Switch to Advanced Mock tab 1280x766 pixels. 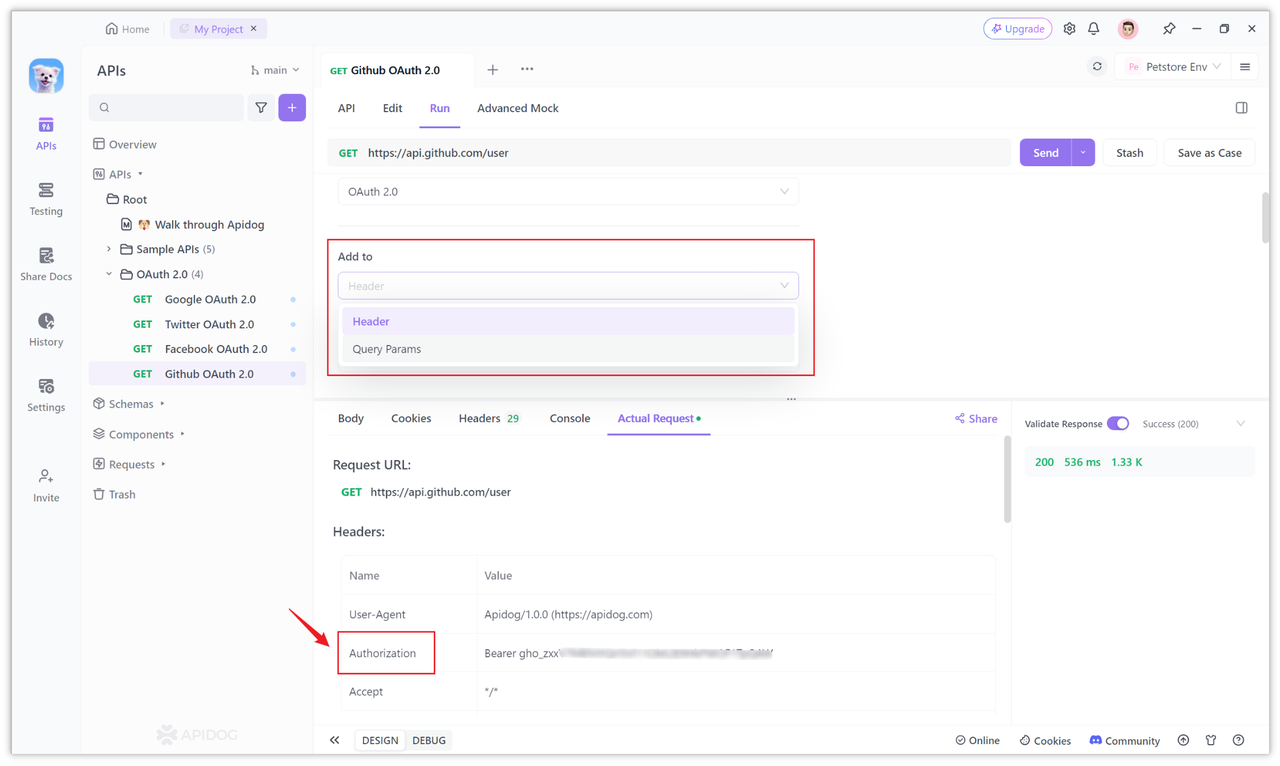[x=518, y=108]
